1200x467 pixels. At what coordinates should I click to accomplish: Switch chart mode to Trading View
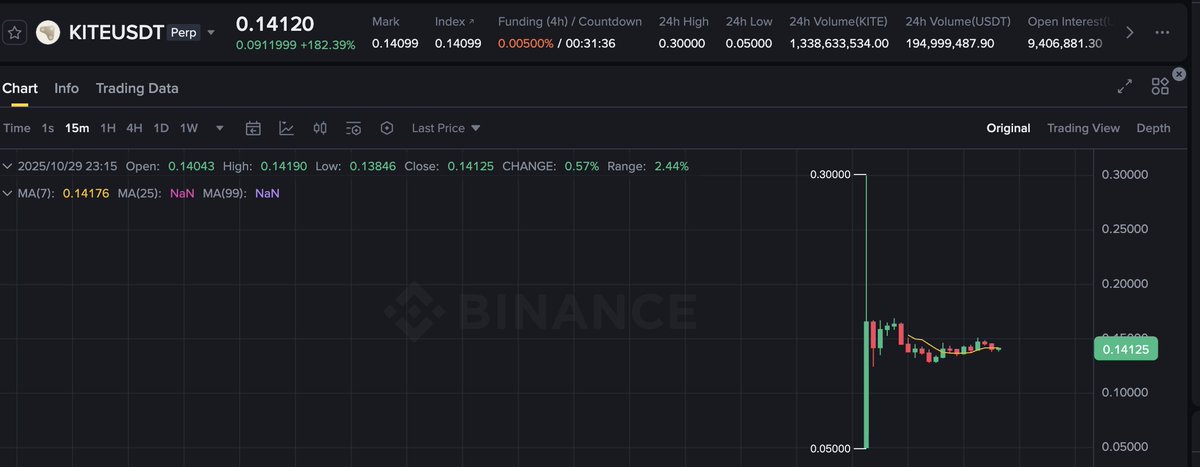[1083, 128]
